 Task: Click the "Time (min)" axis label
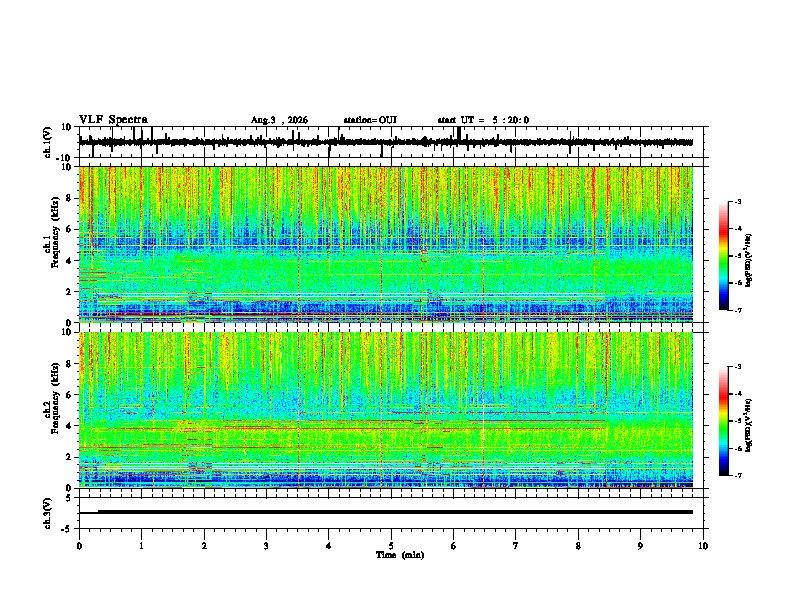pos(400,555)
